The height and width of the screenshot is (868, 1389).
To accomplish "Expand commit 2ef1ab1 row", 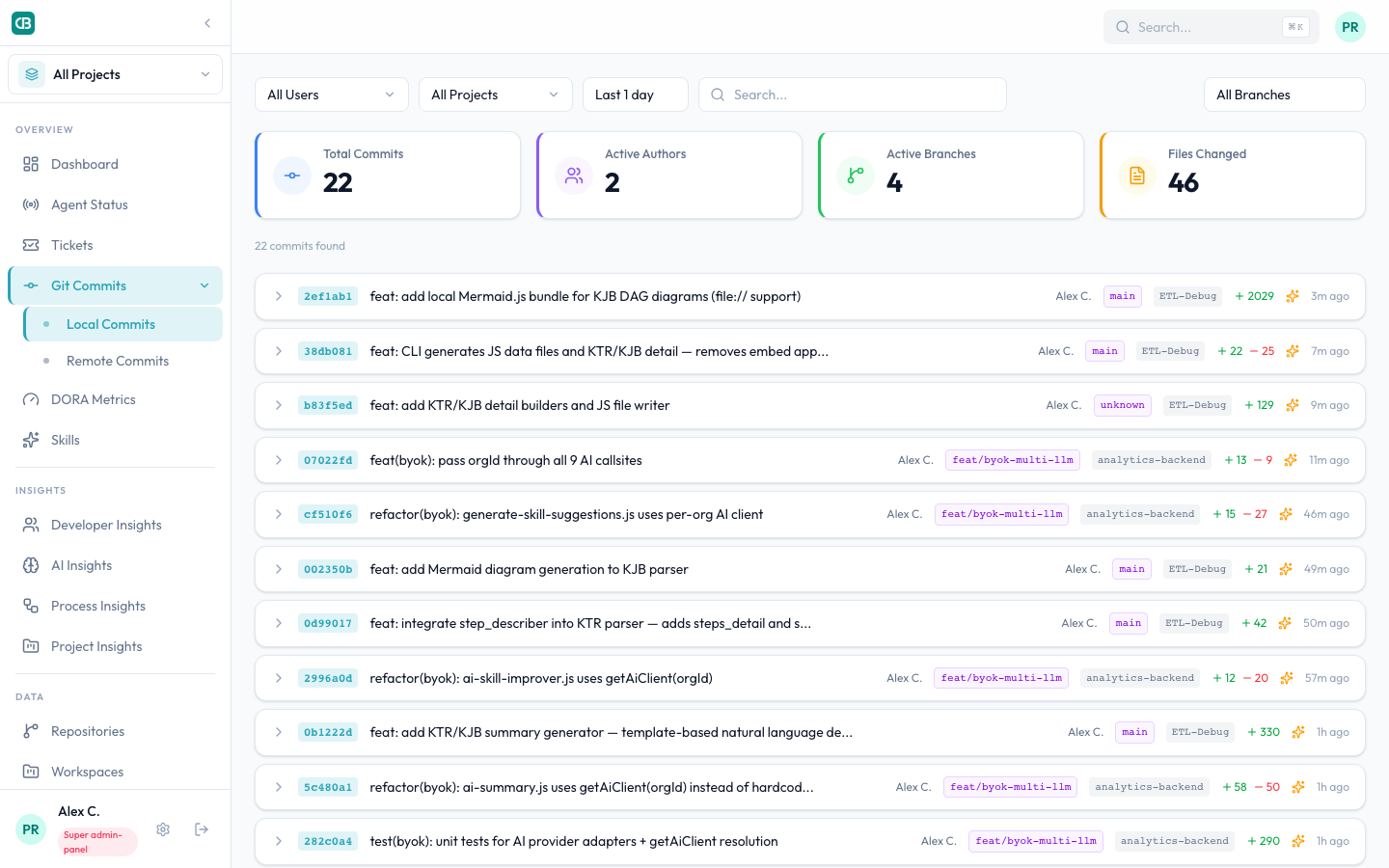I will click(x=279, y=296).
